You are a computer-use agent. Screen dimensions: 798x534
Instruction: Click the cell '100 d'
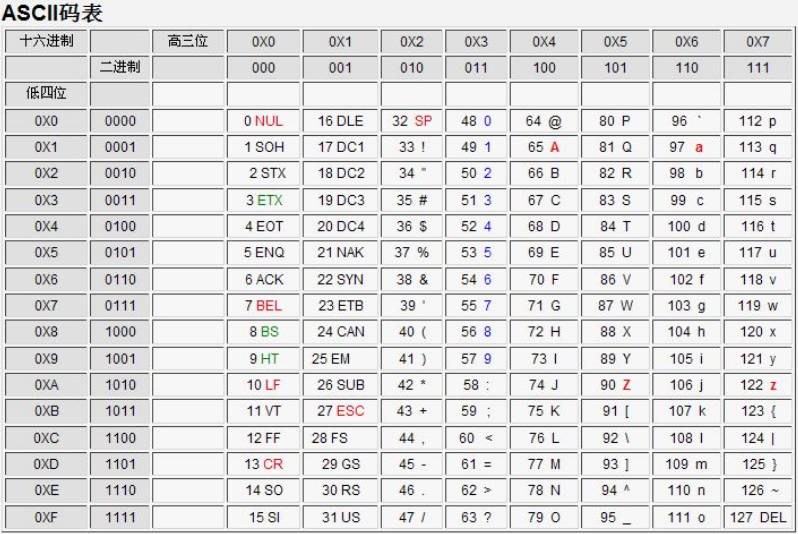point(687,226)
